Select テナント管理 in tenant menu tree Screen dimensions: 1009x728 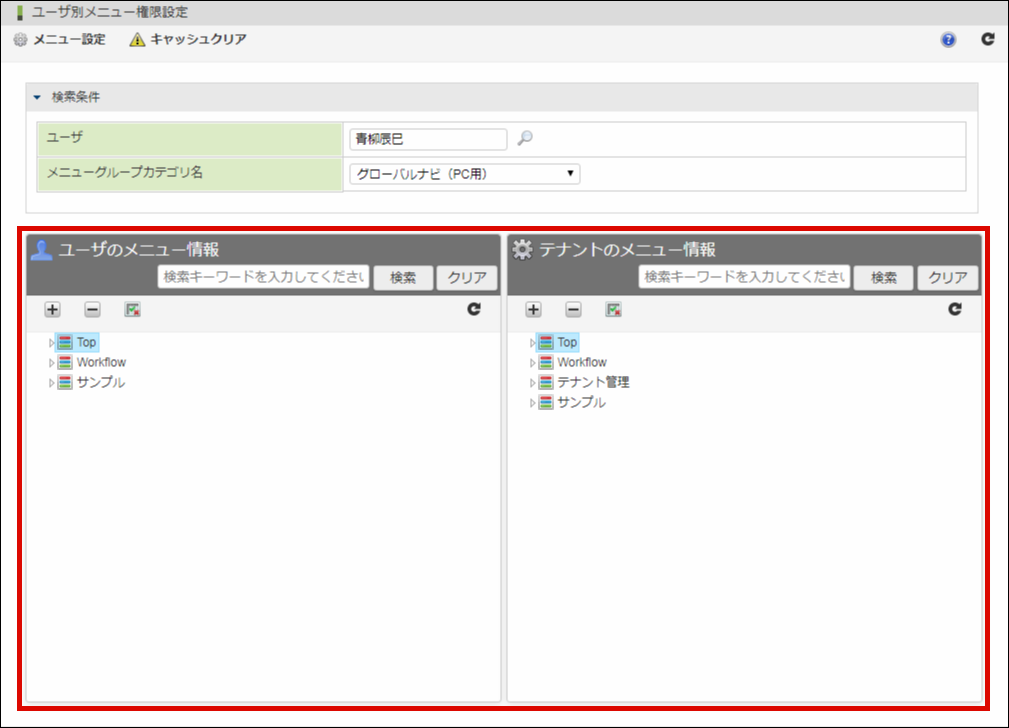click(584, 382)
